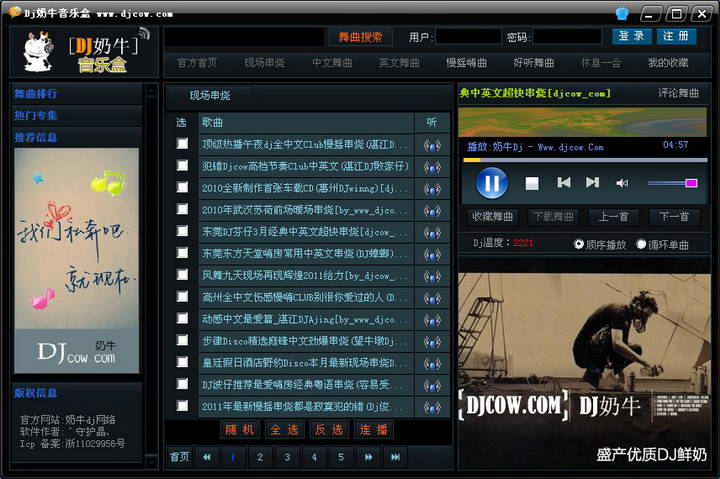The width and height of the screenshot is (720, 479).
Task: Listen icon for 高州全中文伤感慢嗨CLUB row
Action: tap(432, 298)
